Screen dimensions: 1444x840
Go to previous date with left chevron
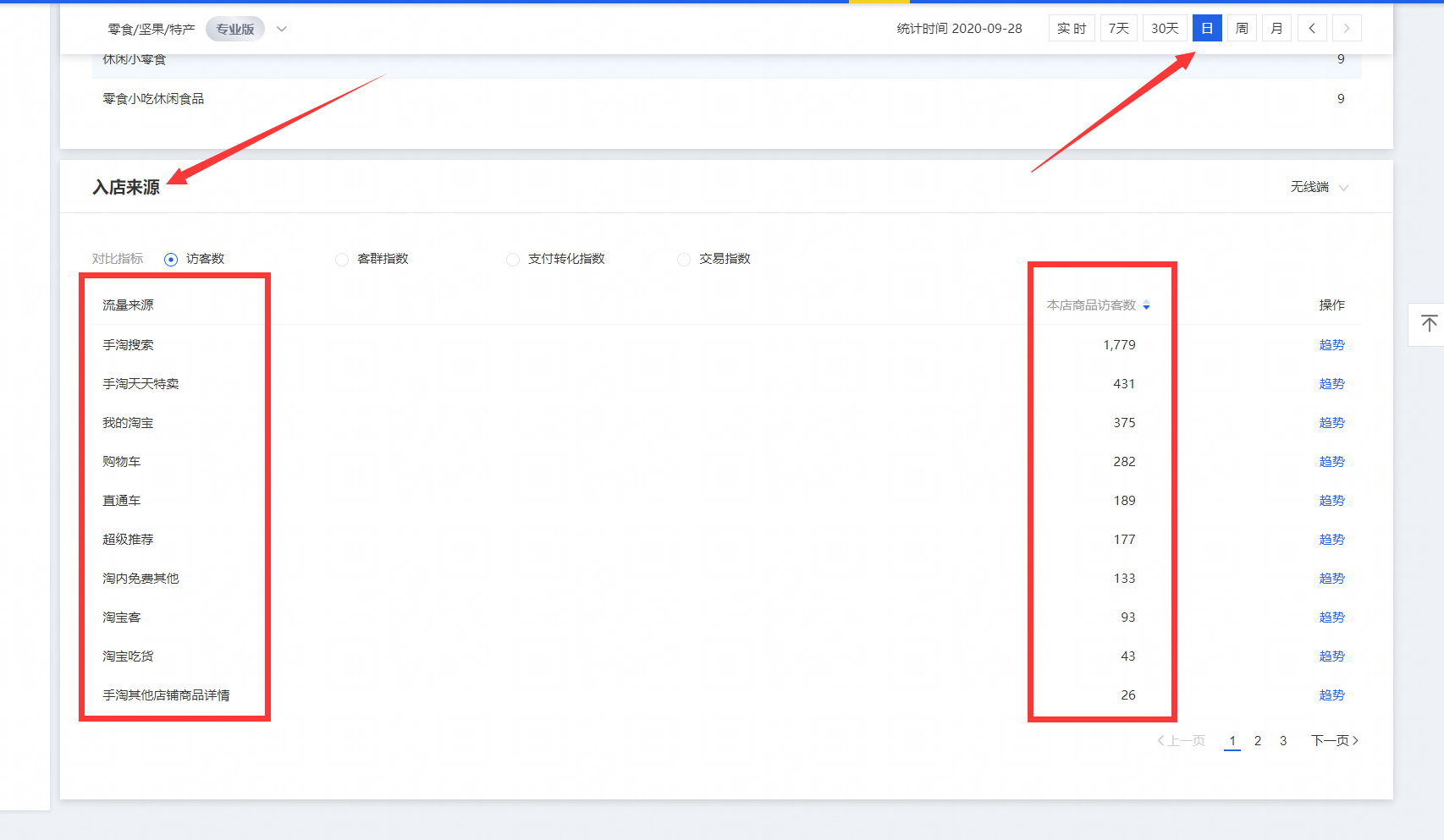tap(1312, 28)
